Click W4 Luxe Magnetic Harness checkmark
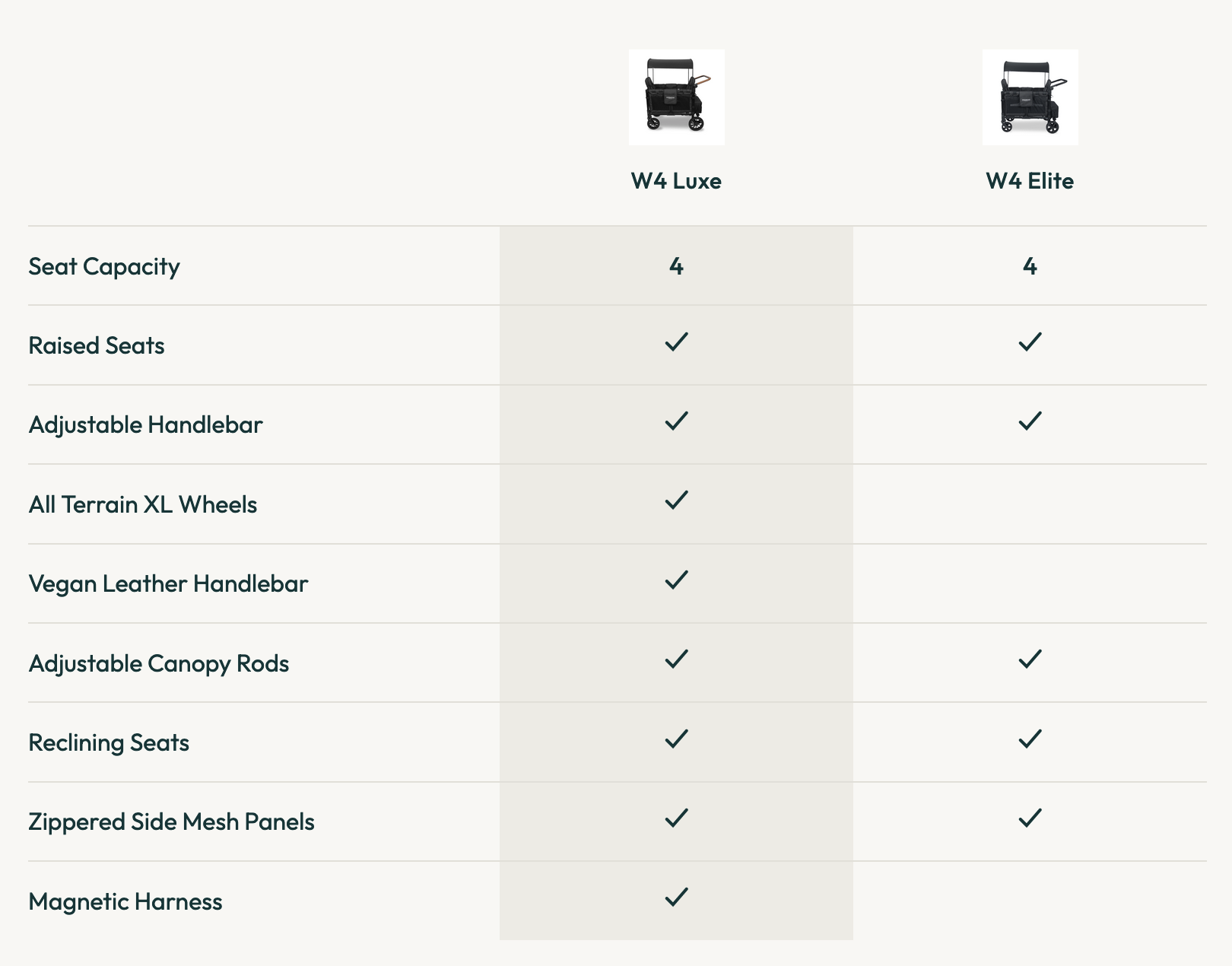Screen dimensions: 1232x966 tap(676, 897)
